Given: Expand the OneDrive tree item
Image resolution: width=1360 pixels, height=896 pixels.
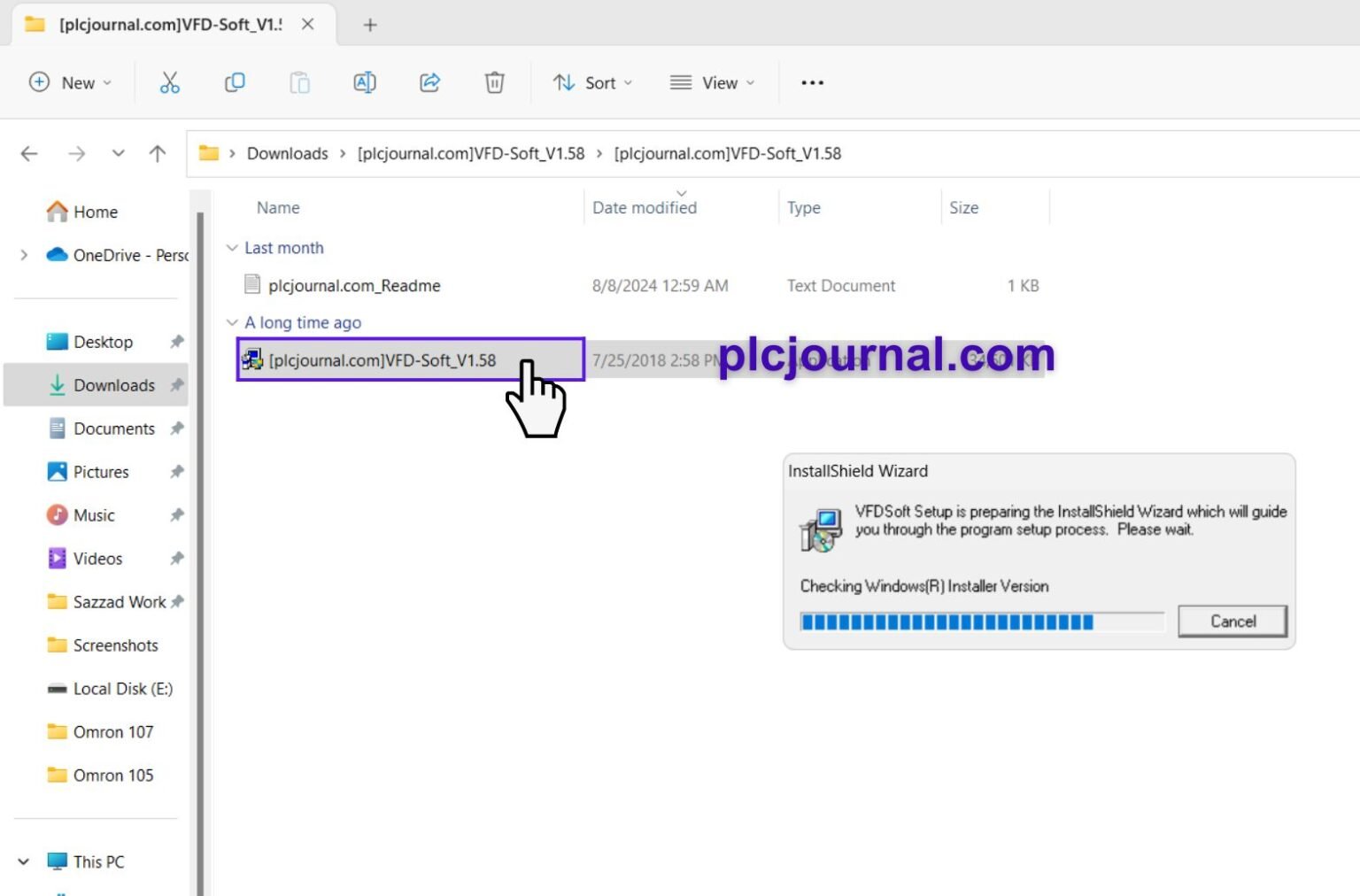Looking at the screenshot, I should pos(24,256).
